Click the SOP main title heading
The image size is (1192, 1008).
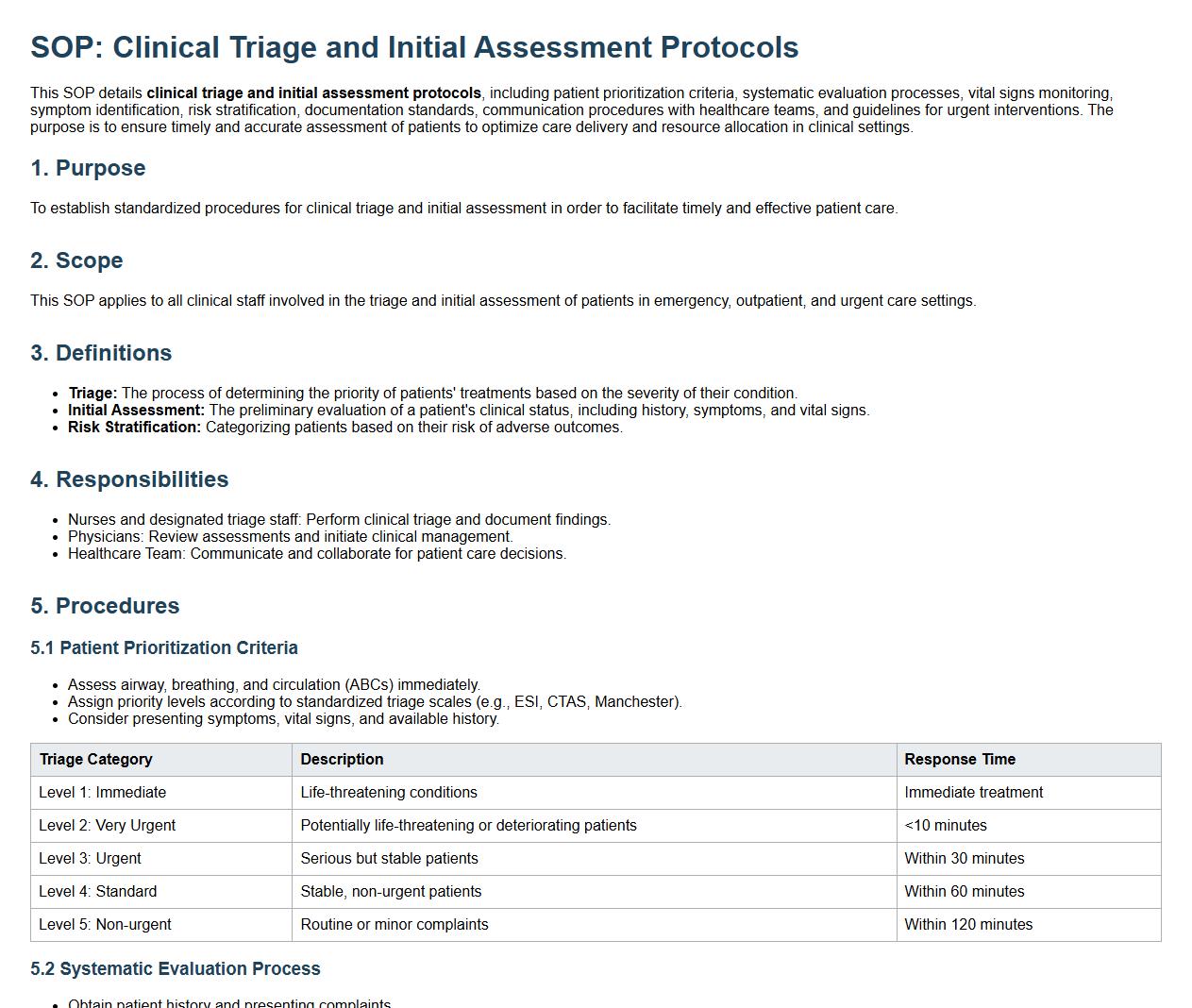click(x=414, y=47)
